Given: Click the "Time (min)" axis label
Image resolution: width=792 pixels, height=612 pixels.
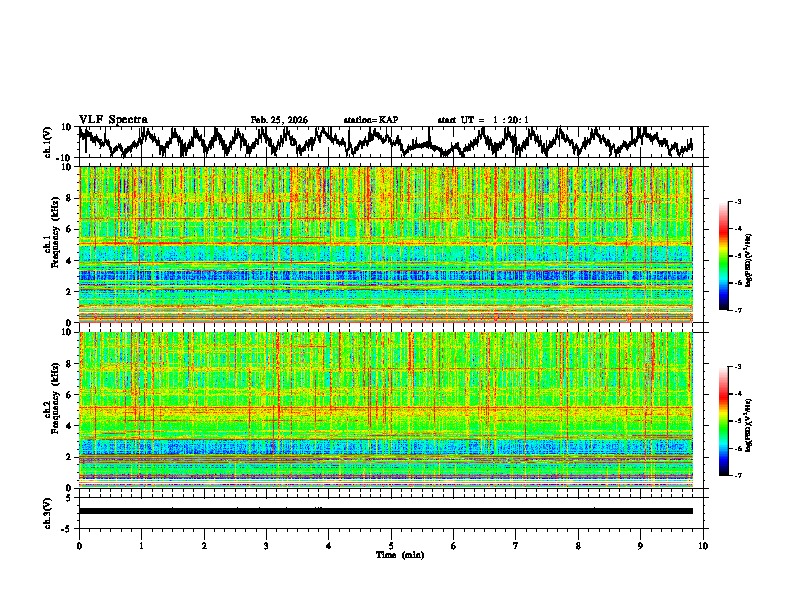Looking at the screenshot, I should pyautogui.click(x=400, y=555).
